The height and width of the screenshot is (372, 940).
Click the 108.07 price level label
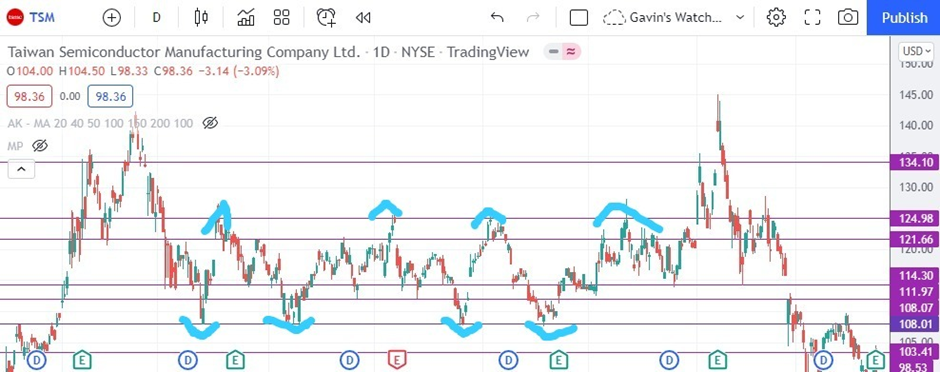click(915, 308)
